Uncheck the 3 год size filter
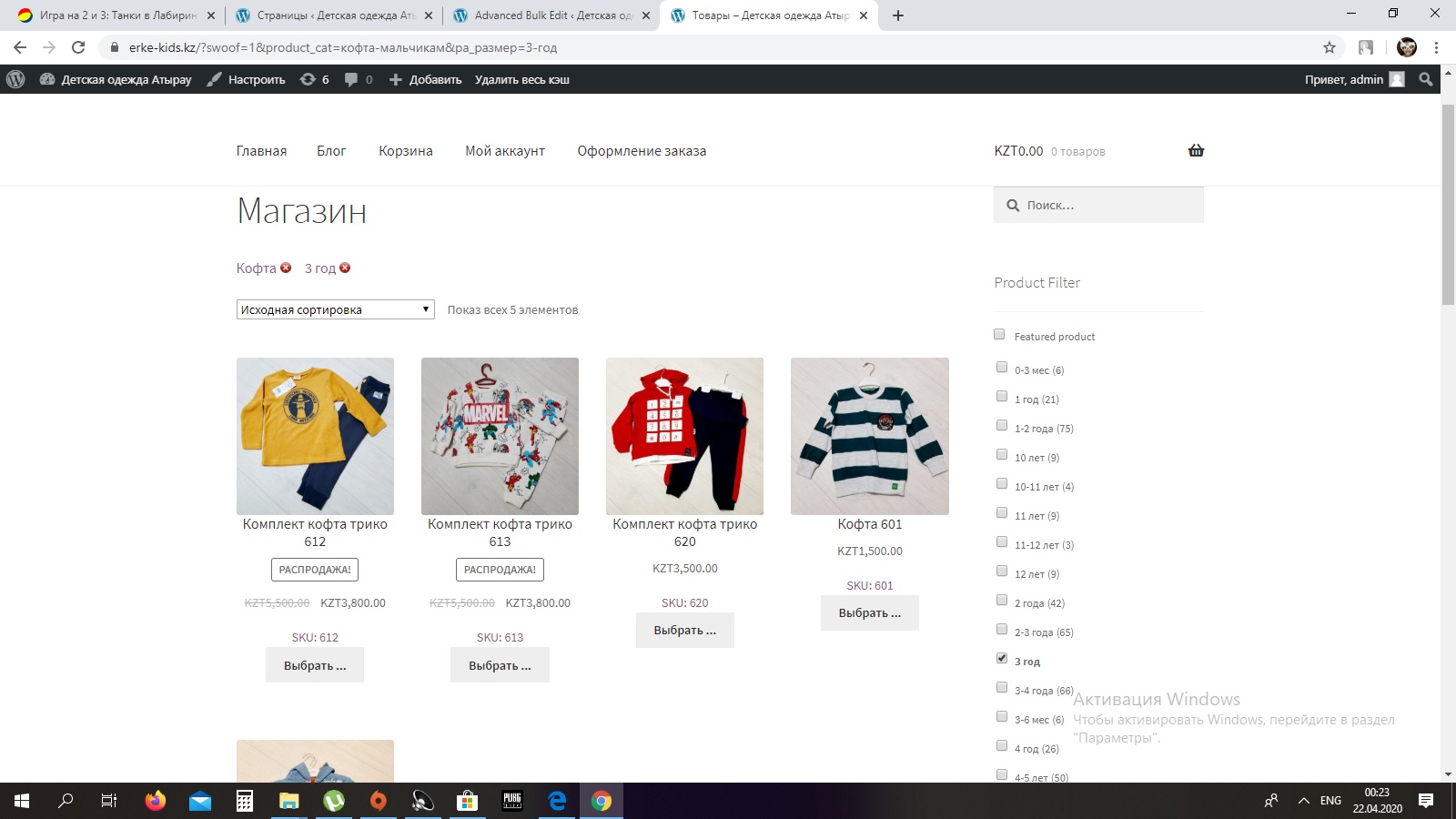1456x819 pixels. coord(1002,658)
